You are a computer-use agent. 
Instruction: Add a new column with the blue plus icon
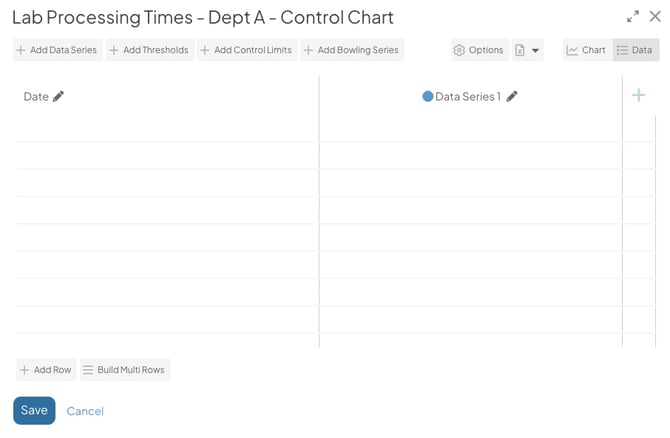coord(638,95)
